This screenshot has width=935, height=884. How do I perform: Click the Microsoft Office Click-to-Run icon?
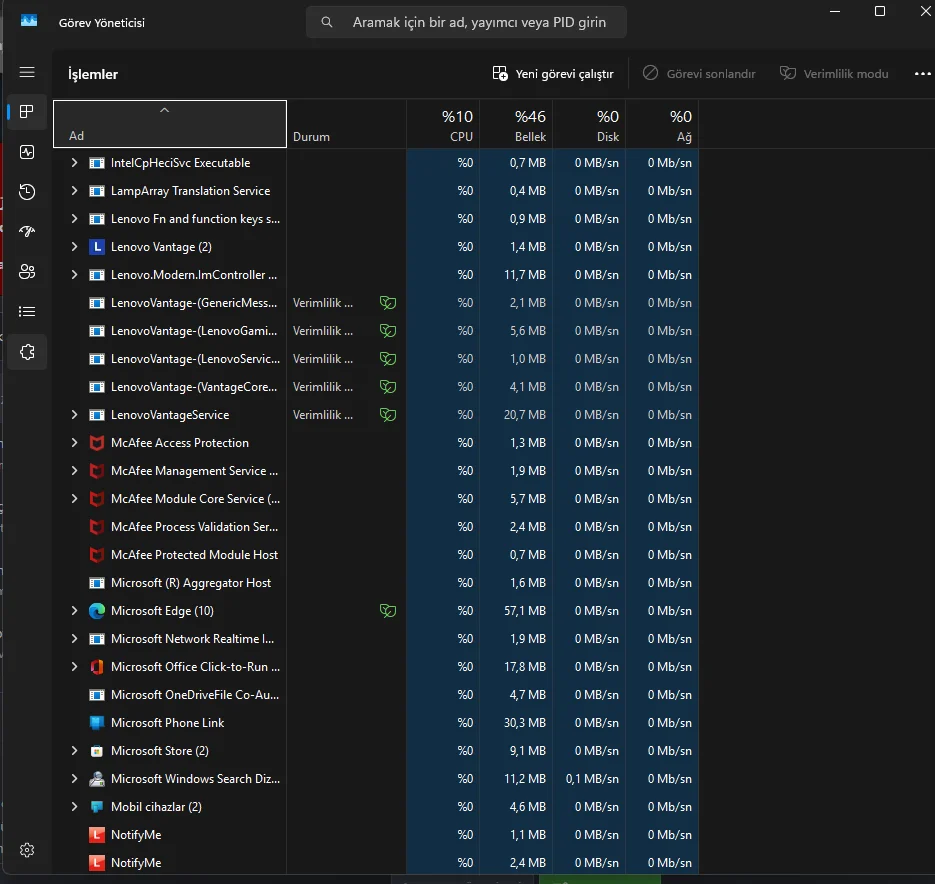click(x=97, y=667)
